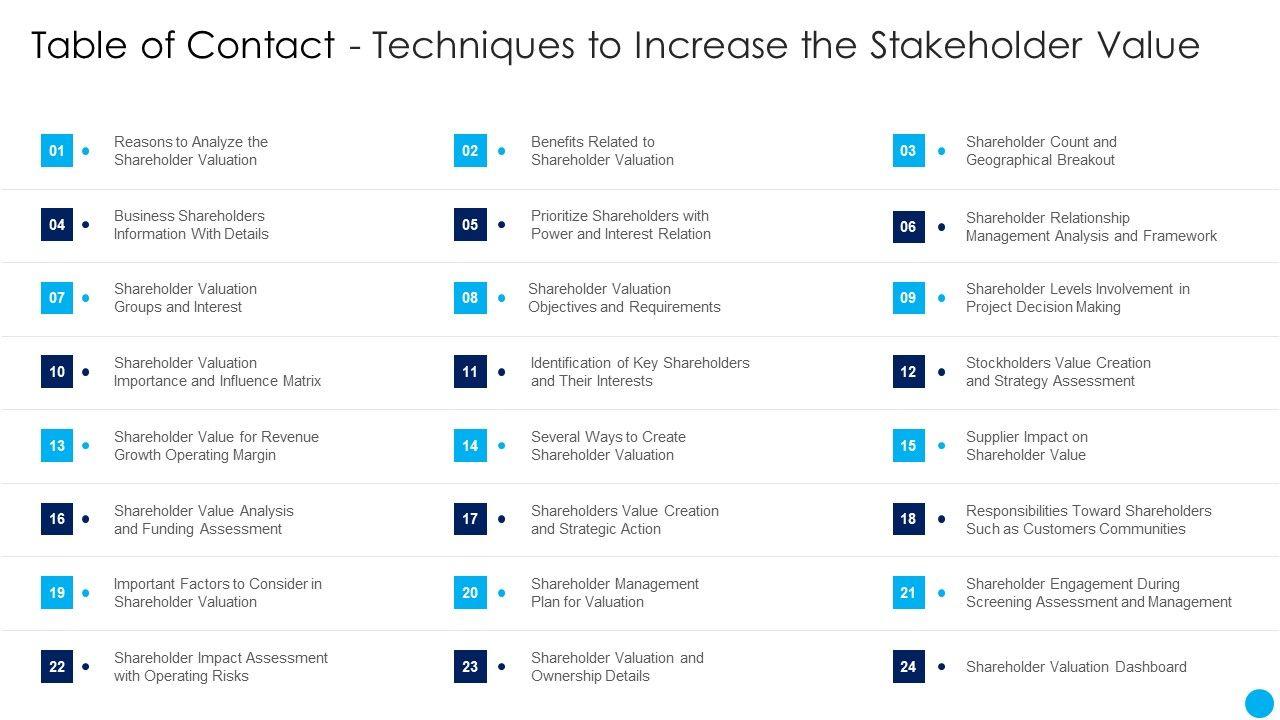Open 'Benefits Related to Shareholder Valuation' item
This screenshot has height=720, width=1280.
[x=602, y=151]
